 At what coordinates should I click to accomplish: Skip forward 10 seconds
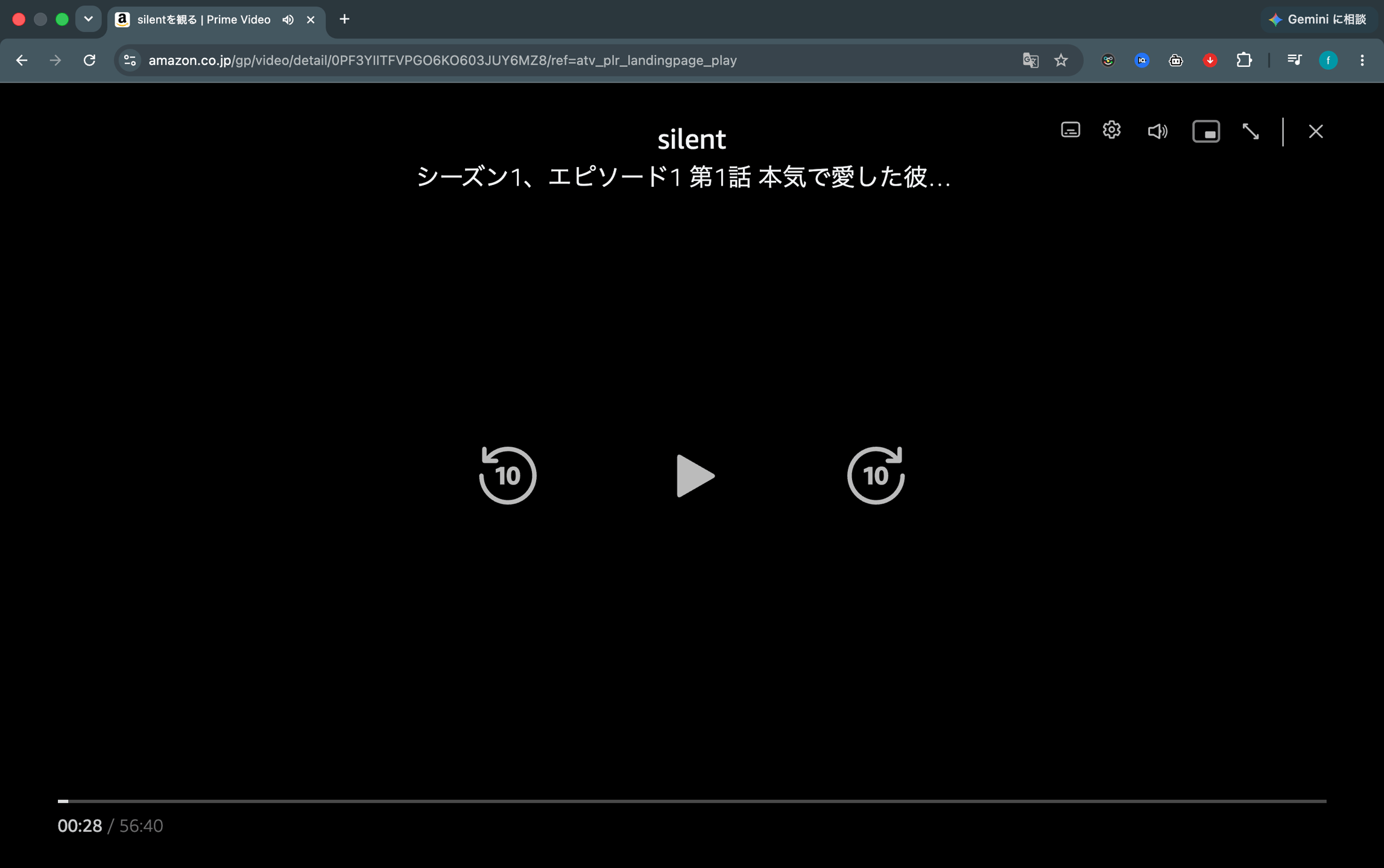(x=876, y=475)
